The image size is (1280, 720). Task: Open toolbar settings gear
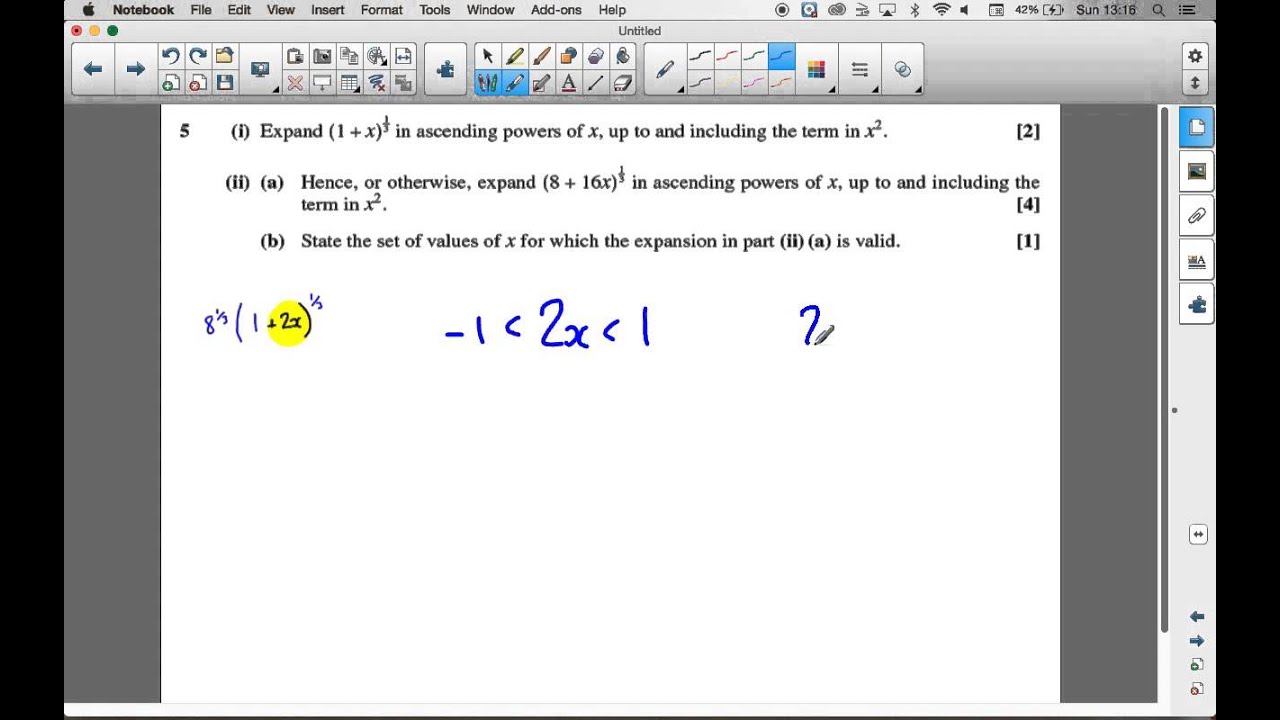[1194, 56]
